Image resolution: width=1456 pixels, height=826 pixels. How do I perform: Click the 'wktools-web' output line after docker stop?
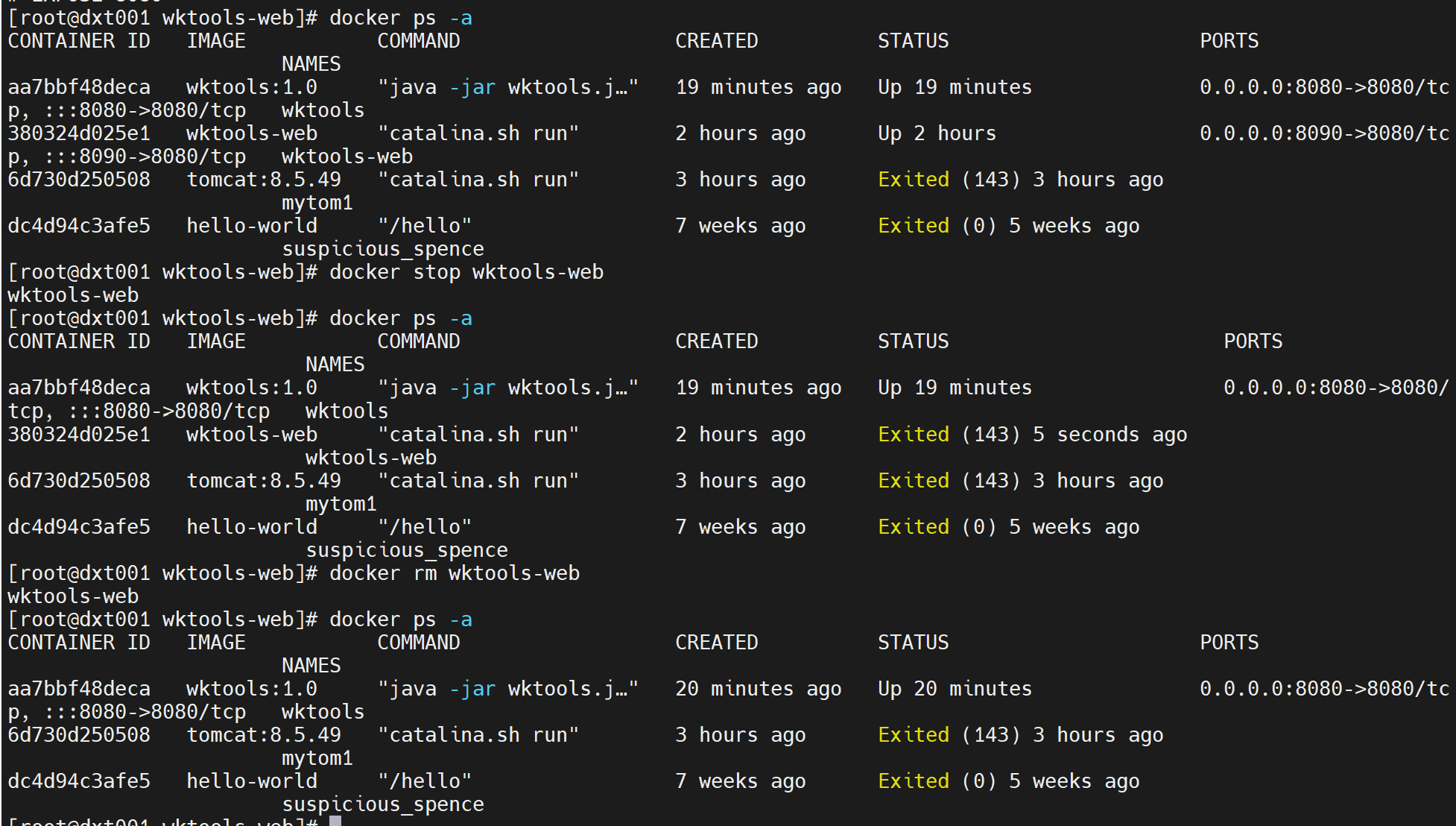tap(73, 295)
